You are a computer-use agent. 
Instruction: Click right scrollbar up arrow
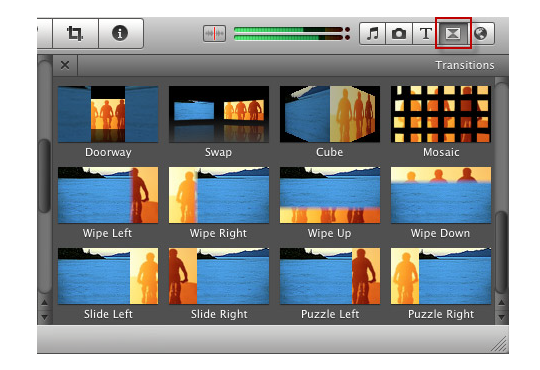501,302
